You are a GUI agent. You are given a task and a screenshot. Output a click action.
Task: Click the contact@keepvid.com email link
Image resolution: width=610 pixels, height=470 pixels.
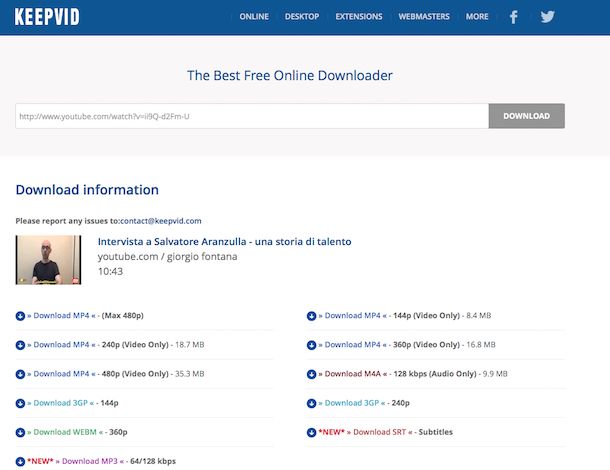click(161, 220)
